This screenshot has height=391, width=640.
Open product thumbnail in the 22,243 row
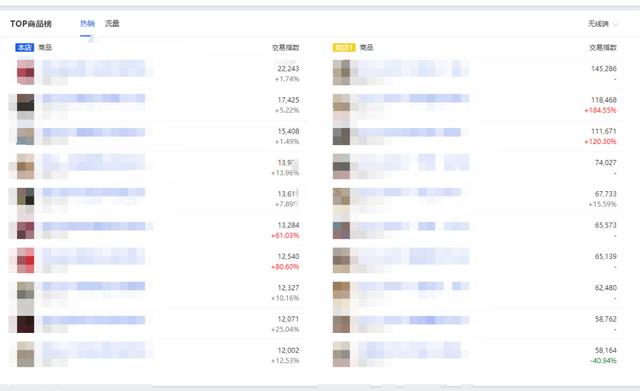25,72
